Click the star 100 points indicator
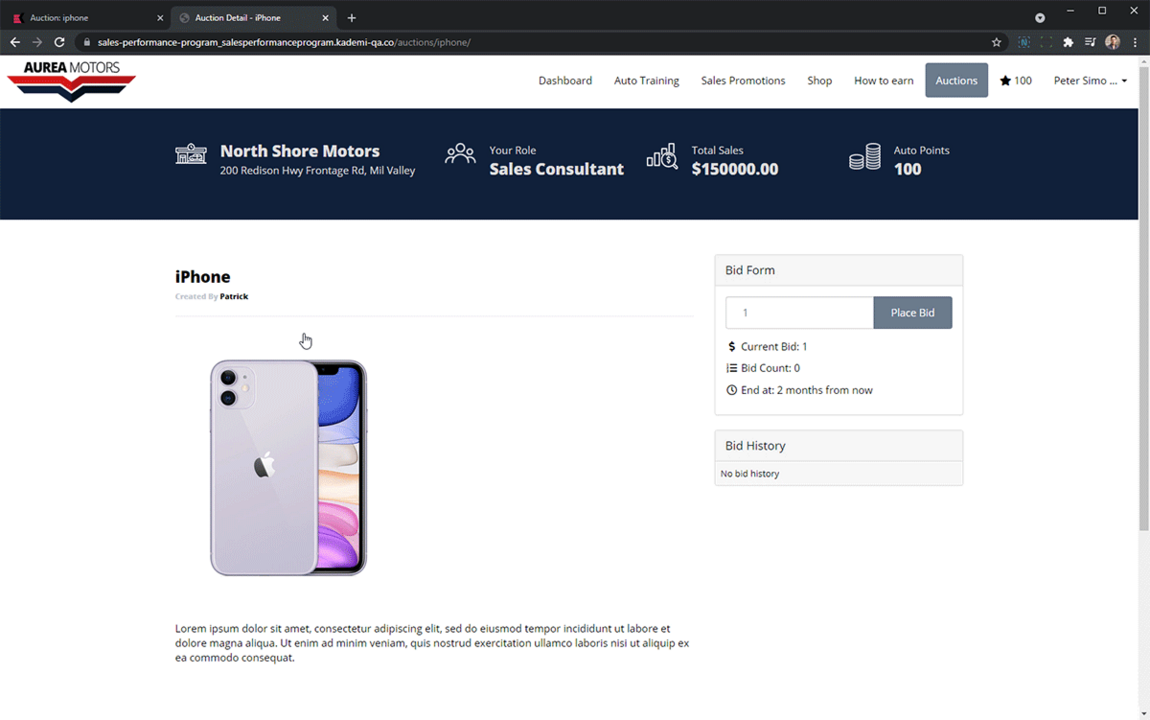 coord(1015,81)
